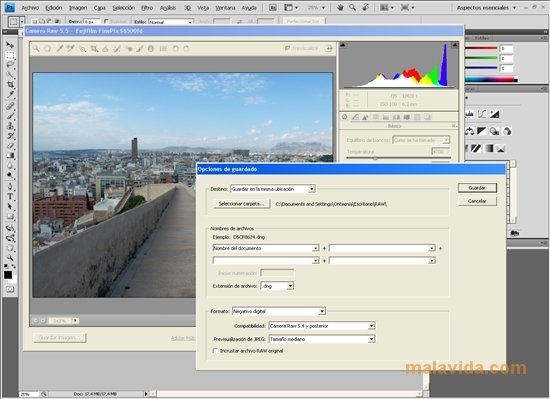Add a Levels adjustment
This screenshot has width=550, height=399.
[x=469, y=114]
